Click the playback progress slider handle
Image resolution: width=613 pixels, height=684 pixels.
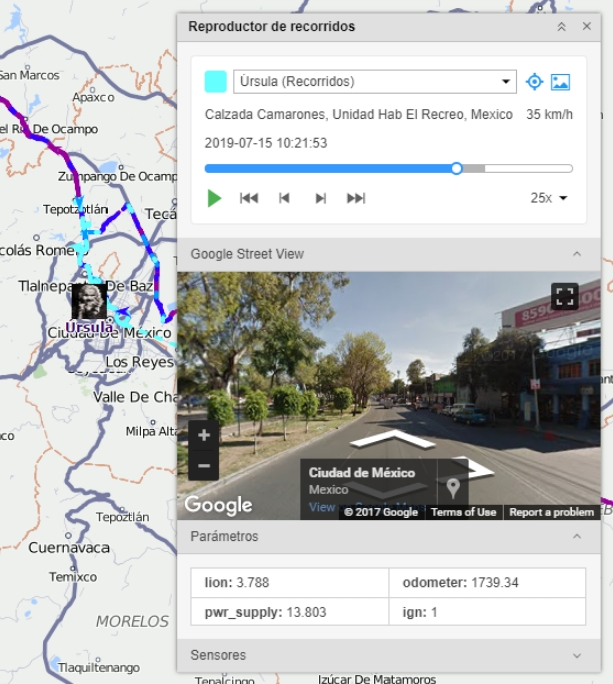tap(457, 168)
